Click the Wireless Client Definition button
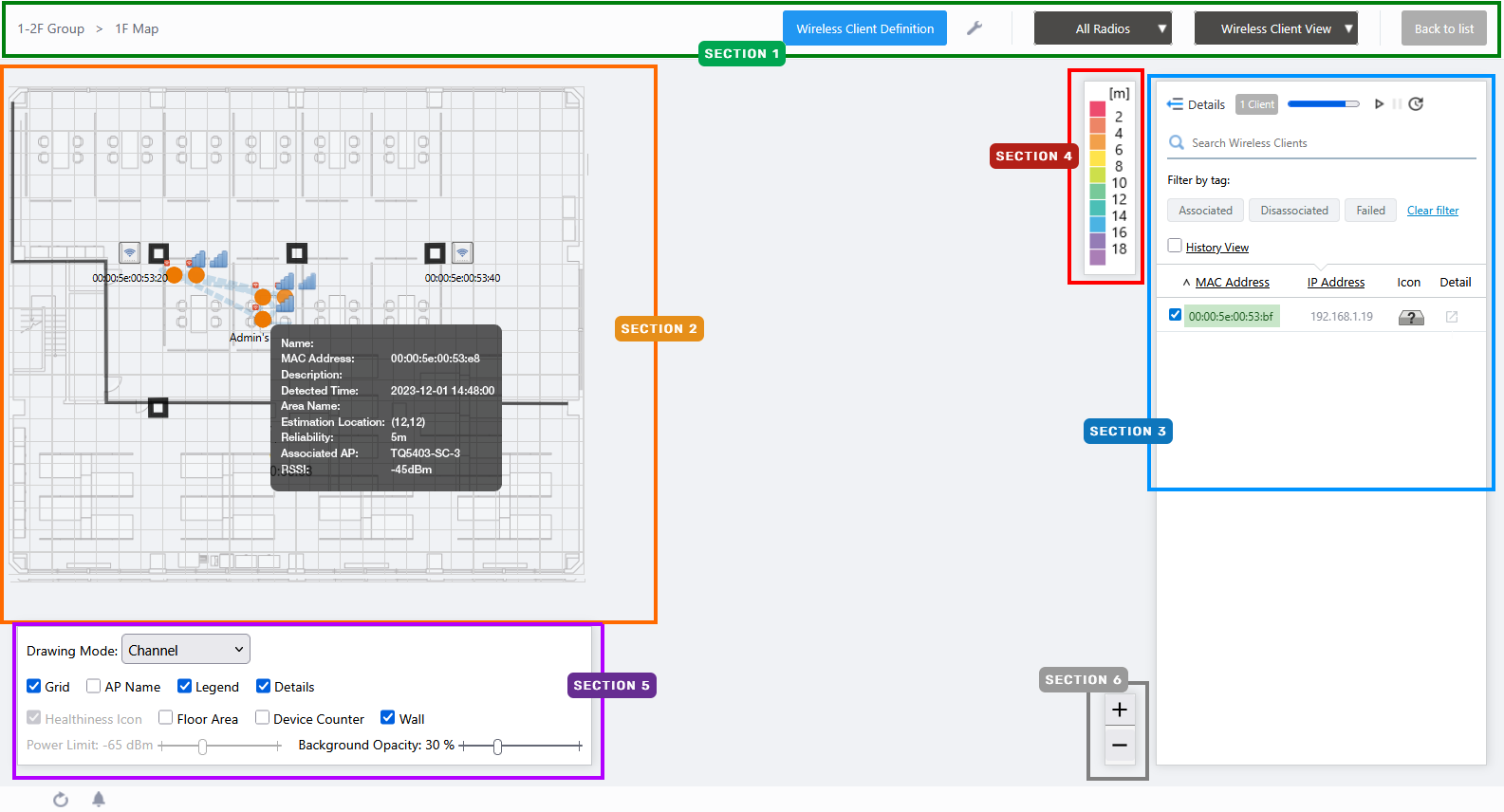Screen dimensions: 1504x812 [x=864, y=28]
